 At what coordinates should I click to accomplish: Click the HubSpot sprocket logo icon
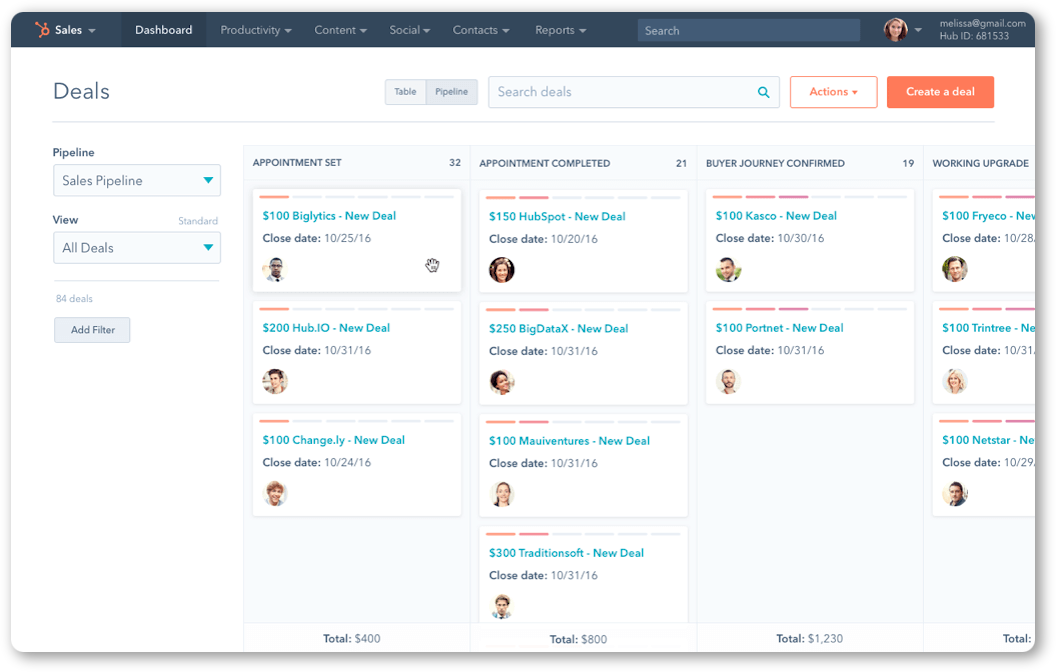(x=42, y=30)
